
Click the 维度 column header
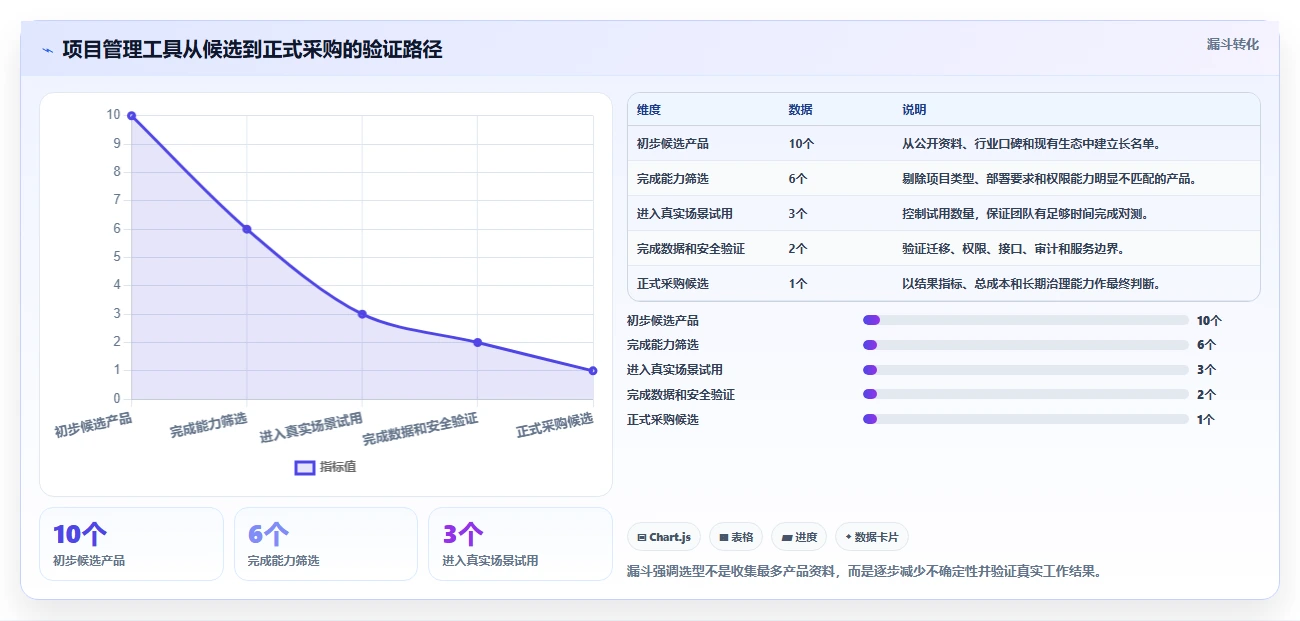[649, 110]
